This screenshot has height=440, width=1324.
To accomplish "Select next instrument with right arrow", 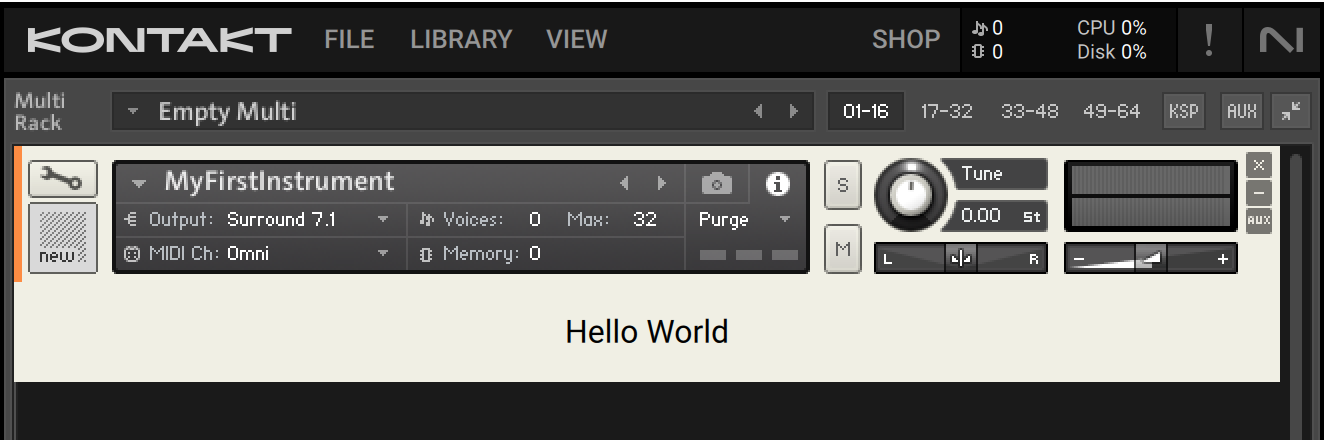I will (x=661, y=183).
